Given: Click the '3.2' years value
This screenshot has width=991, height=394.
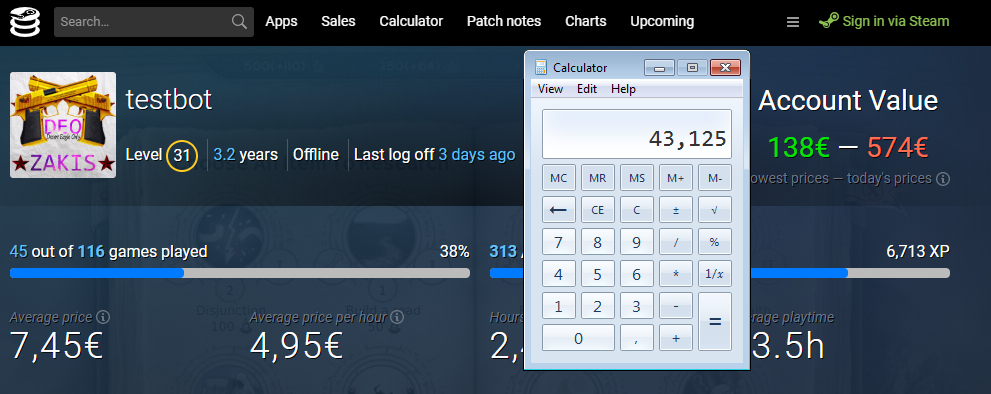Looking at the screenshot, I should coord(223,154).
